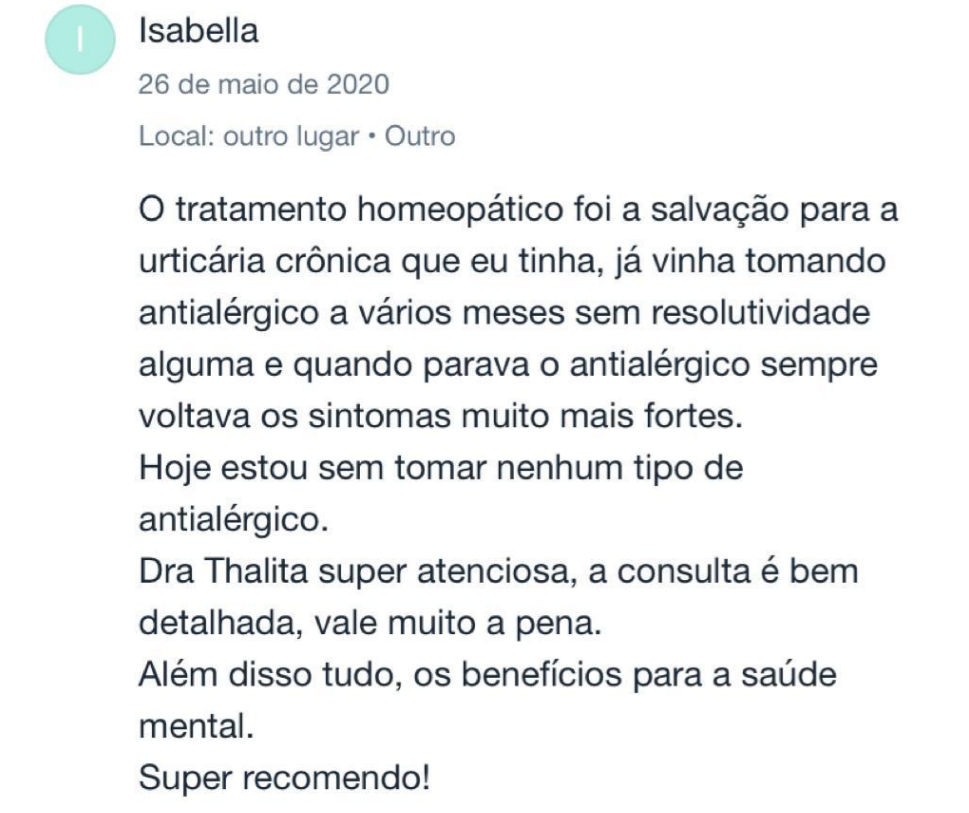Viewport: 969px width, 813px height.
Task: Click the line starting 'antialérgico a vários meses'
Action: (504, 313)
